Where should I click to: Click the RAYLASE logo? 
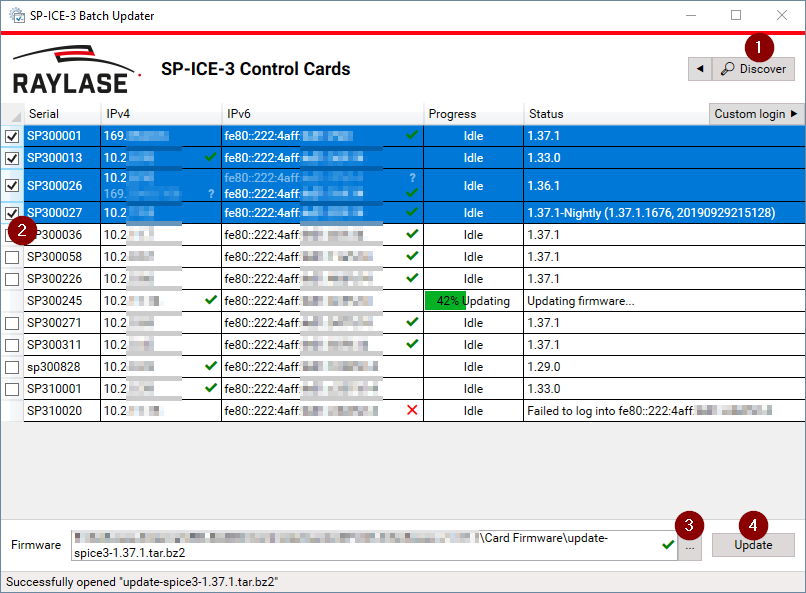point(76,70)
